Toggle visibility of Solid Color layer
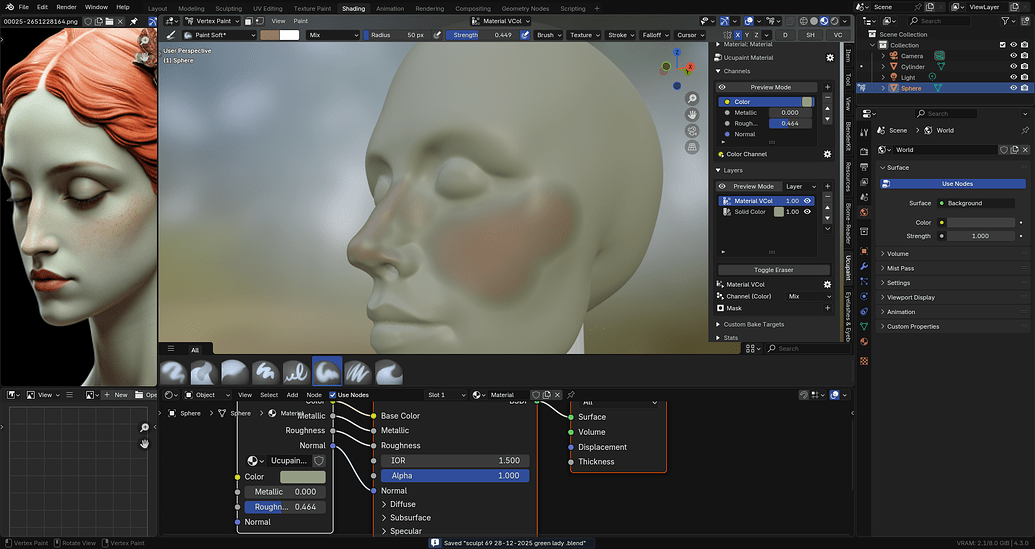This screenshot has width=1035, height=549. 807,212
